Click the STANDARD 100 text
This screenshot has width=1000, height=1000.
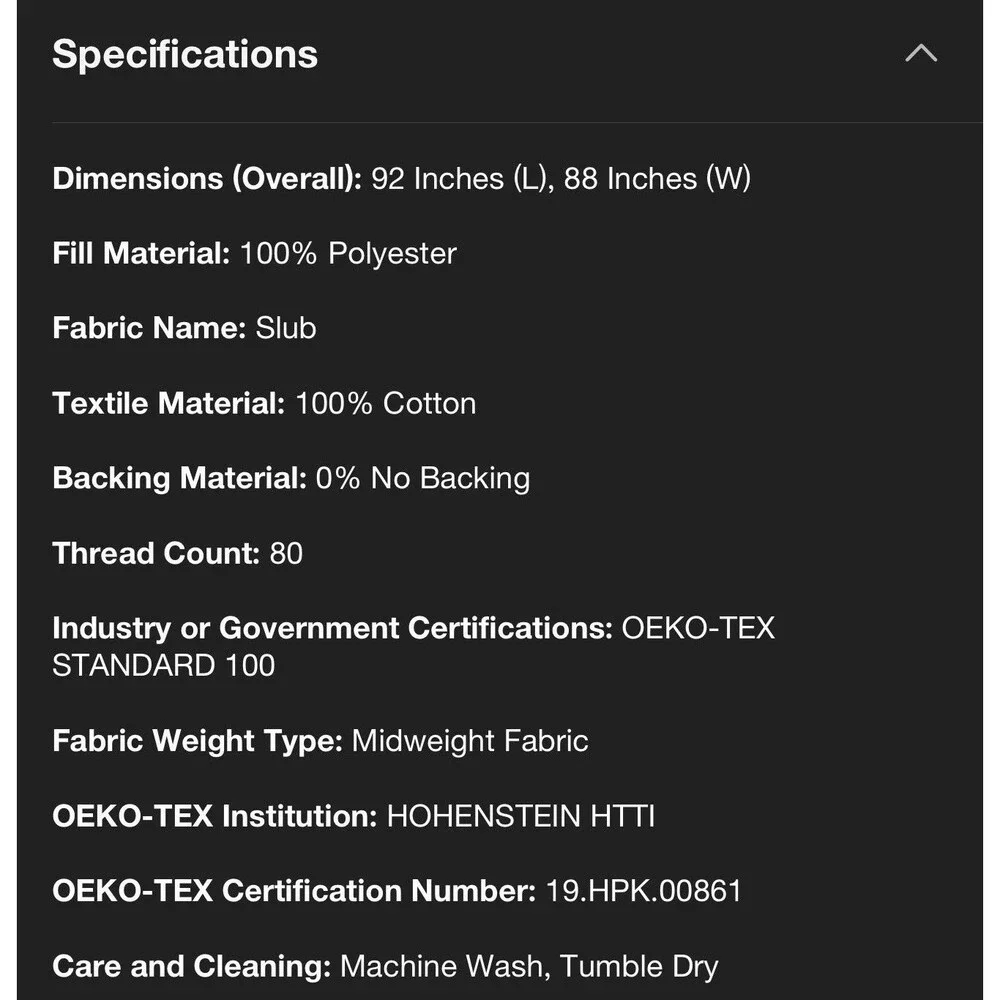click(164, 666)
